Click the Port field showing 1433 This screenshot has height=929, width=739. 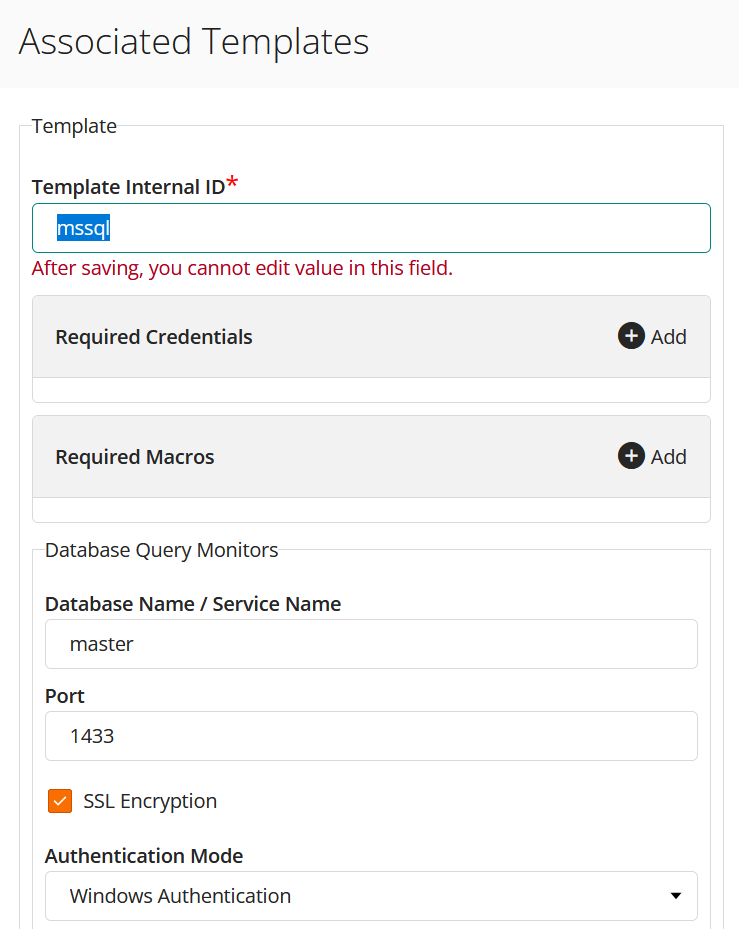point(370,736)
